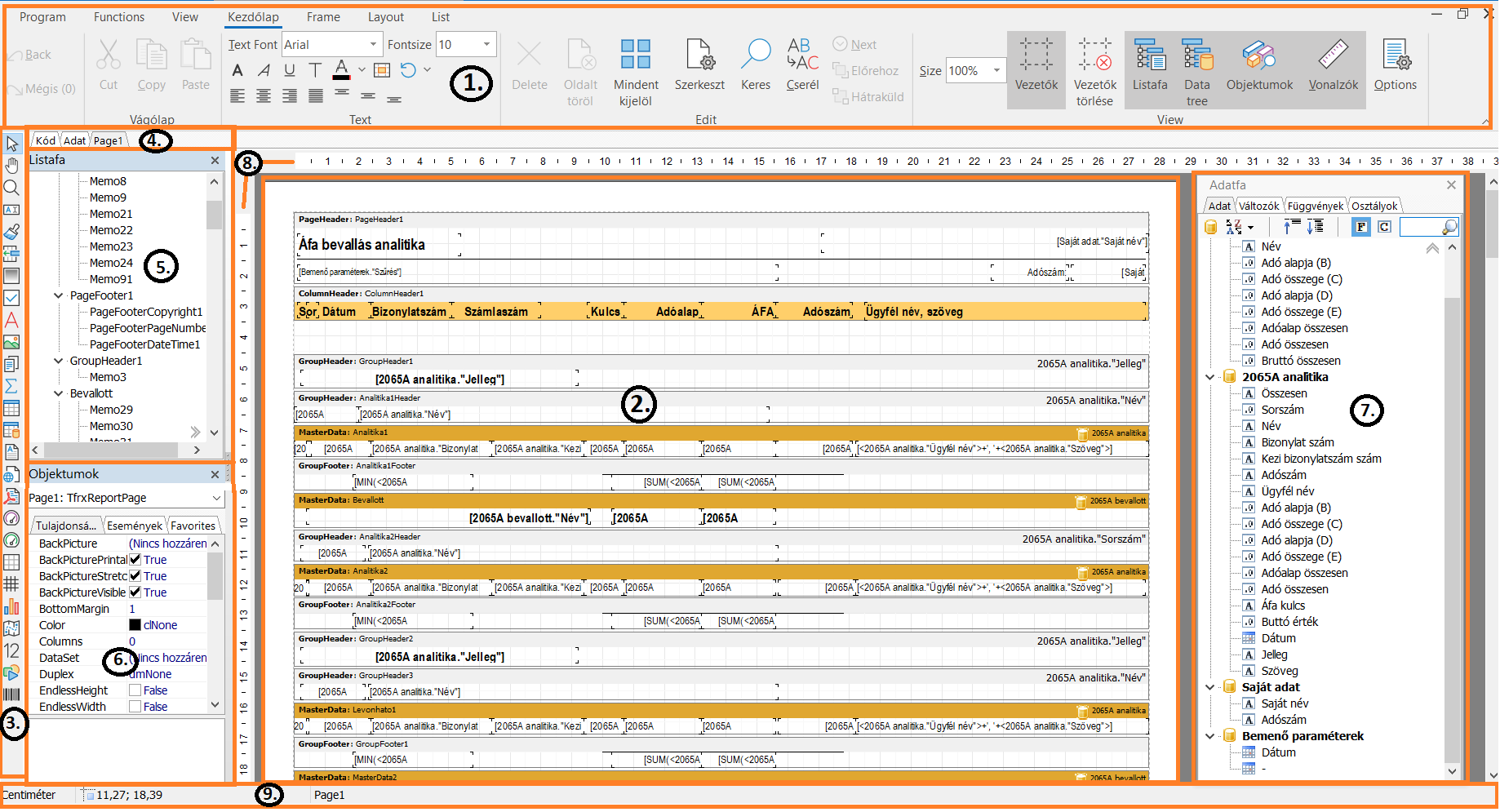This screenshot has height=812, width=1500.
Task: Open the Page1: TfrxReportPage object dropdown
Action: (x=216, y=498)
